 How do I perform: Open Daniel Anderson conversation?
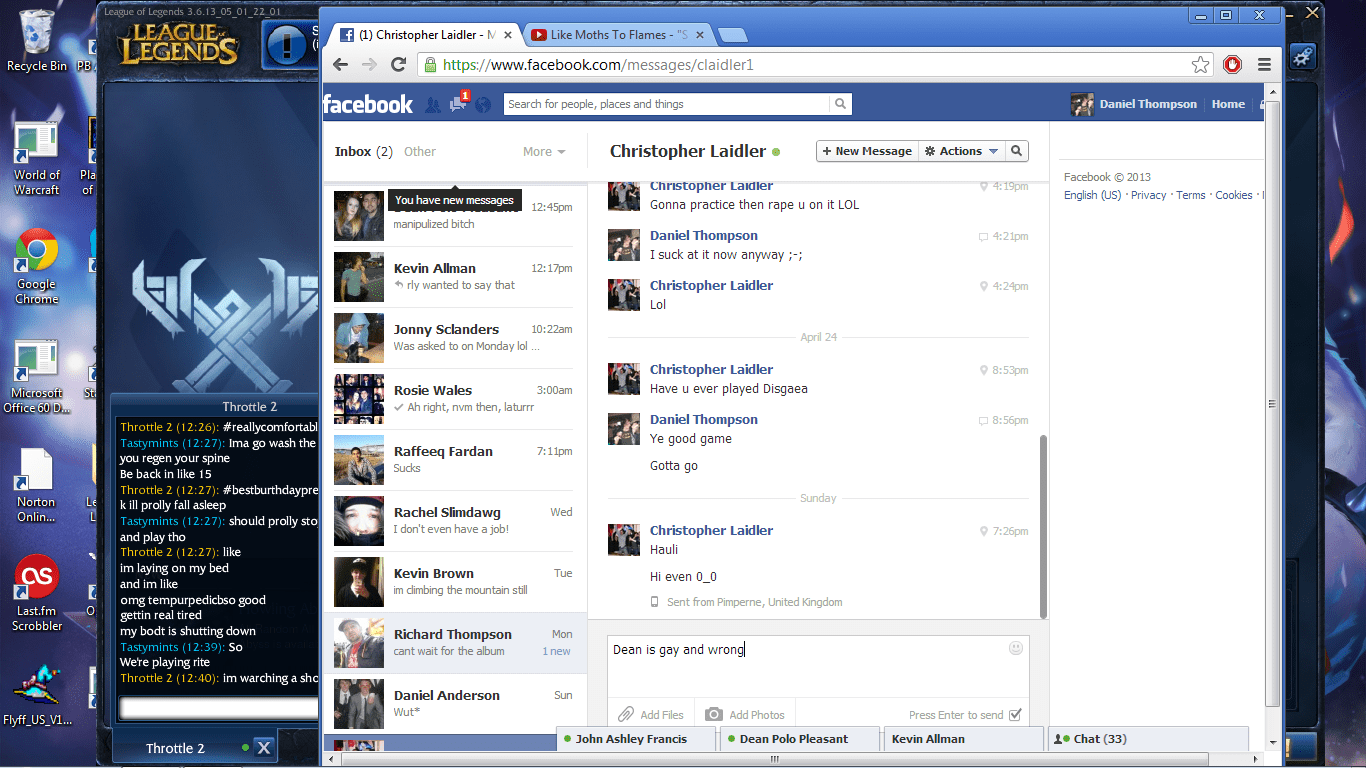point(454,703)
